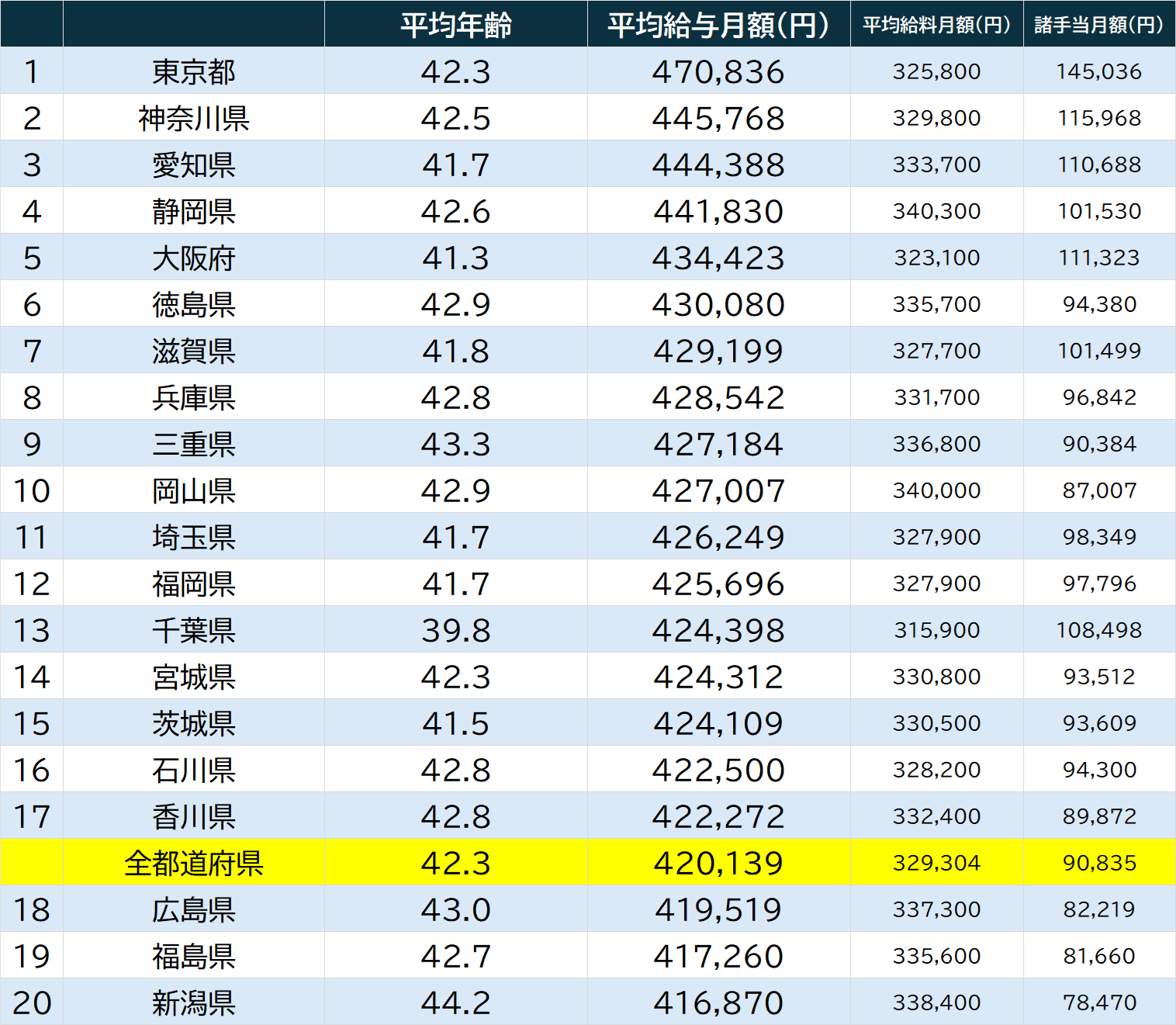Viewport: 1176px width, 1025px height.
Task: Click the 平均給料月額(円) column header
Action: point(936,25)
